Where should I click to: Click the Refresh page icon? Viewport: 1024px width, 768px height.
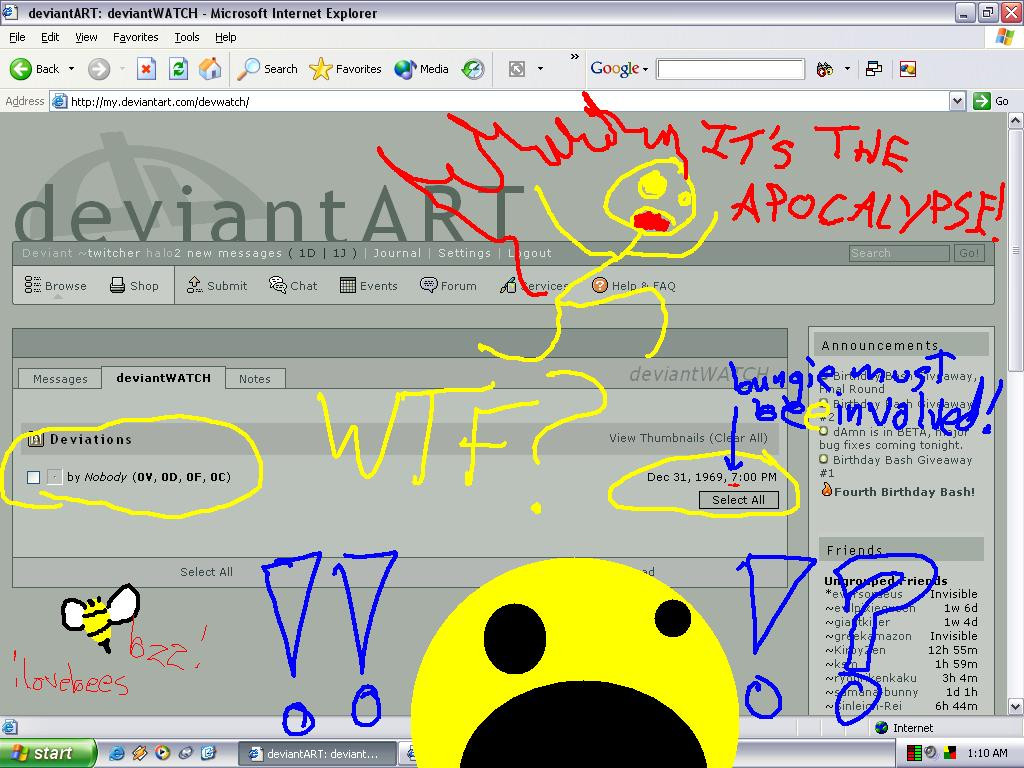click(178, 69)
